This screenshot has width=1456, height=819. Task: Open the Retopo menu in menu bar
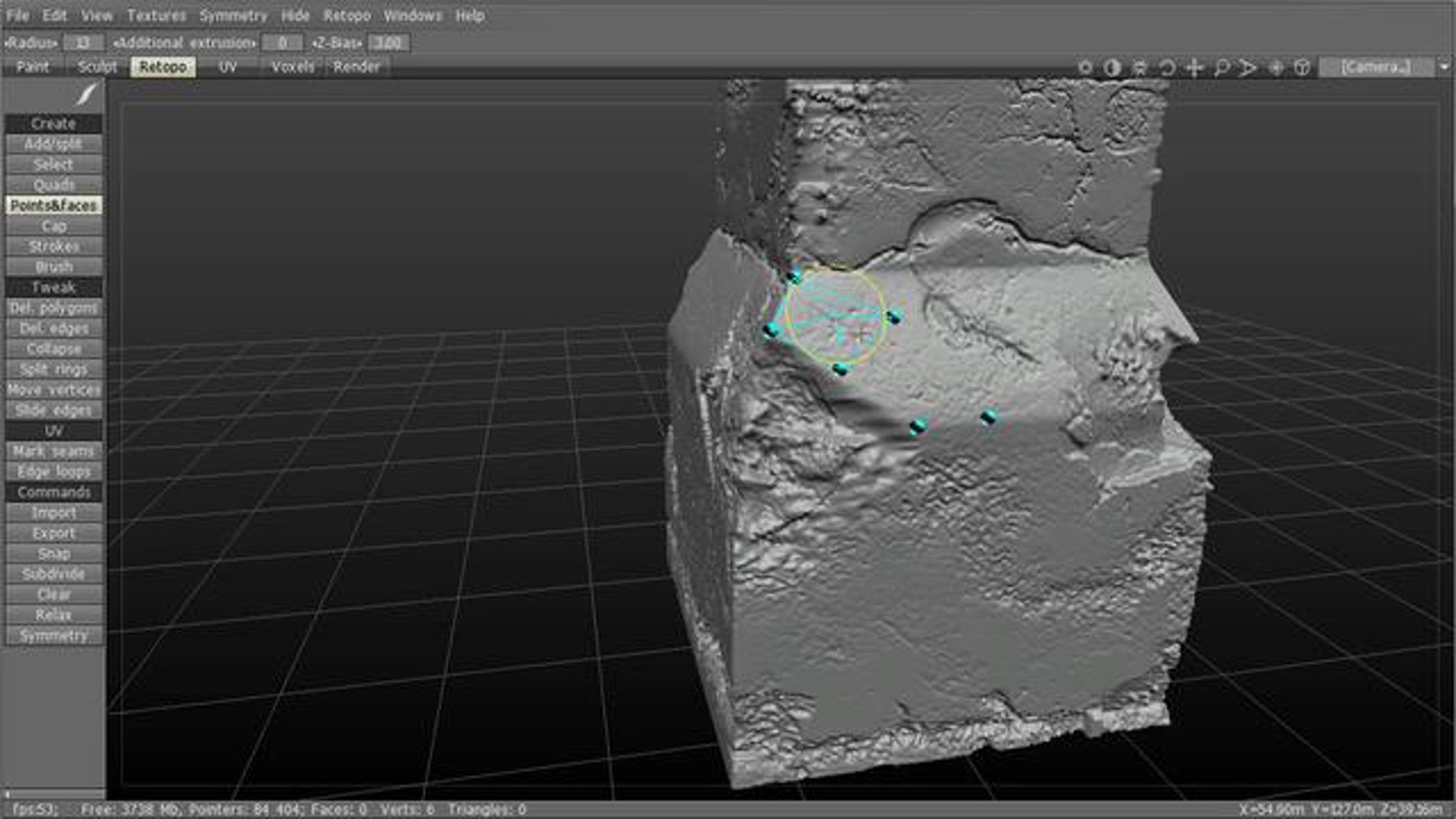click(346, 16)
